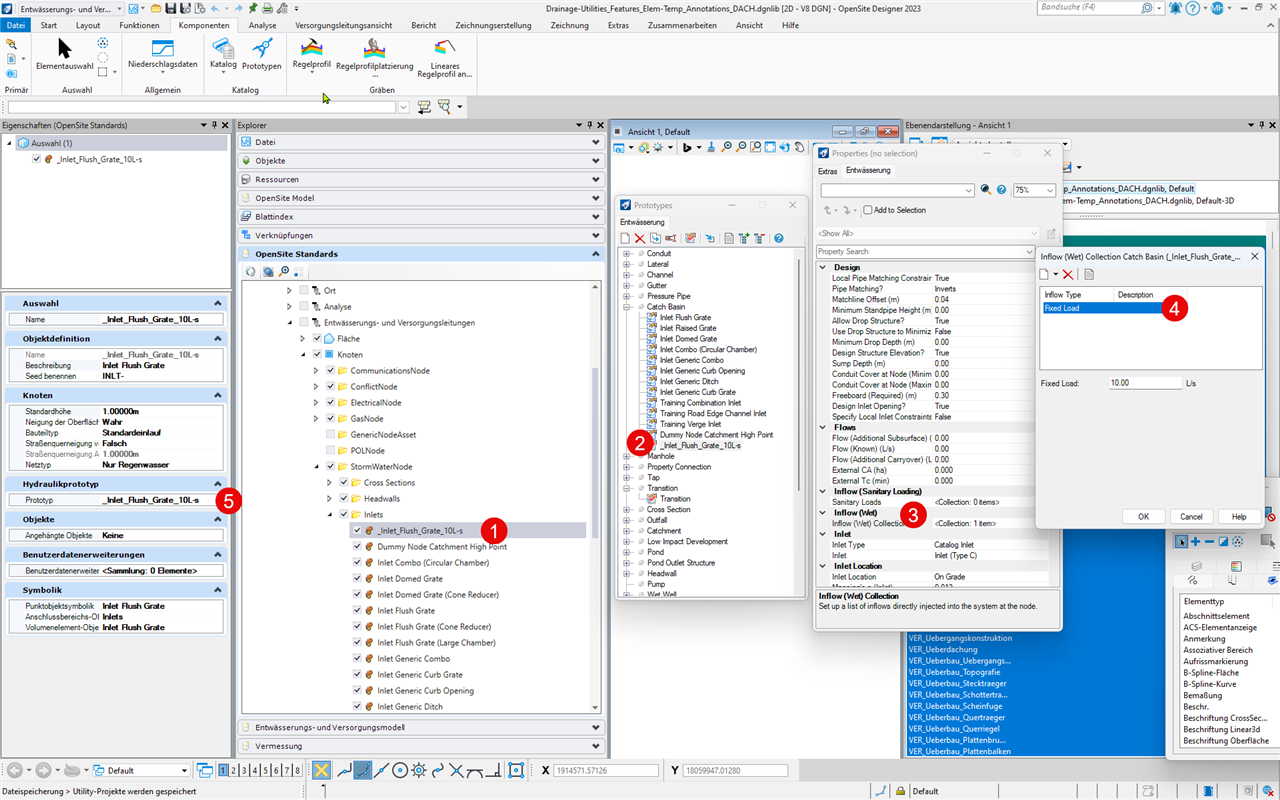Click the Zoom In icon in Ansicht 1 toolbar

click(x=726, y=147)
